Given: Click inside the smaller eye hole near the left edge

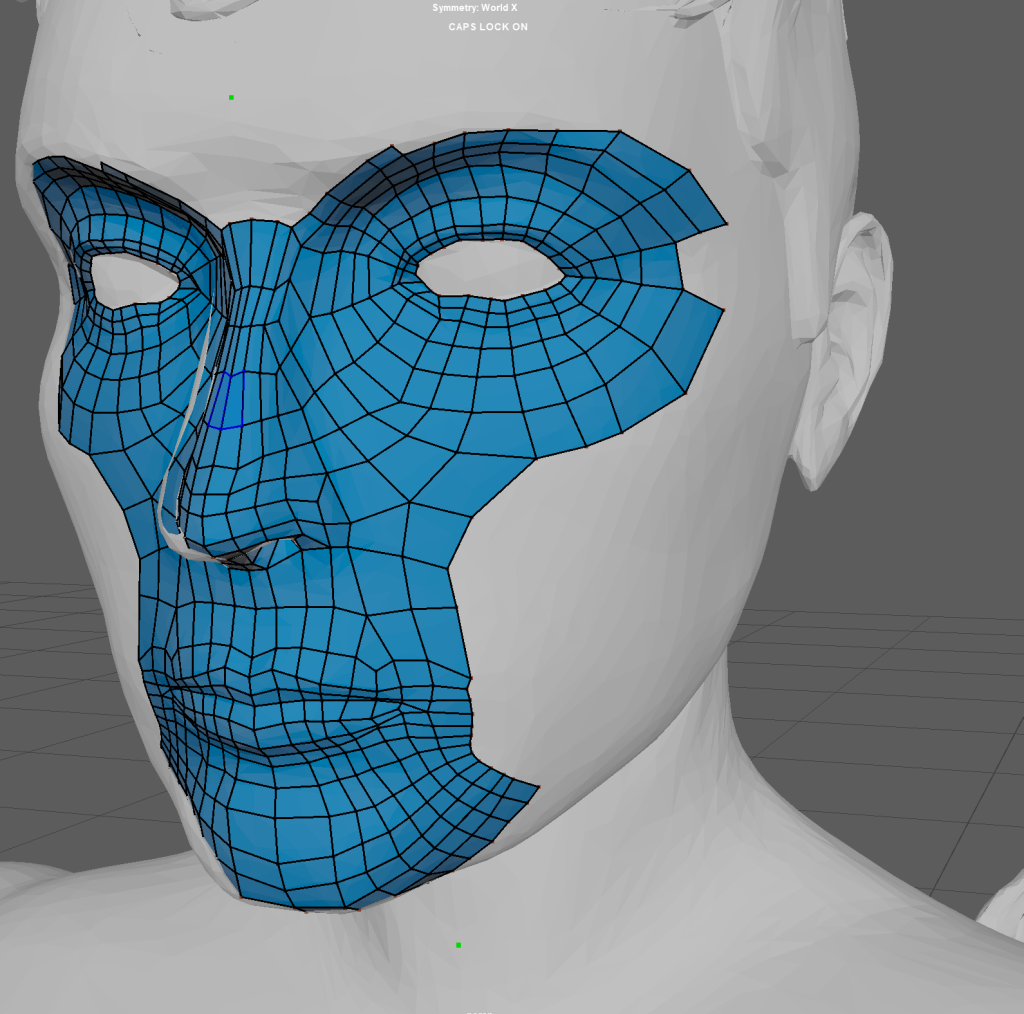Looking at the screenshot, I should (133, 279).
